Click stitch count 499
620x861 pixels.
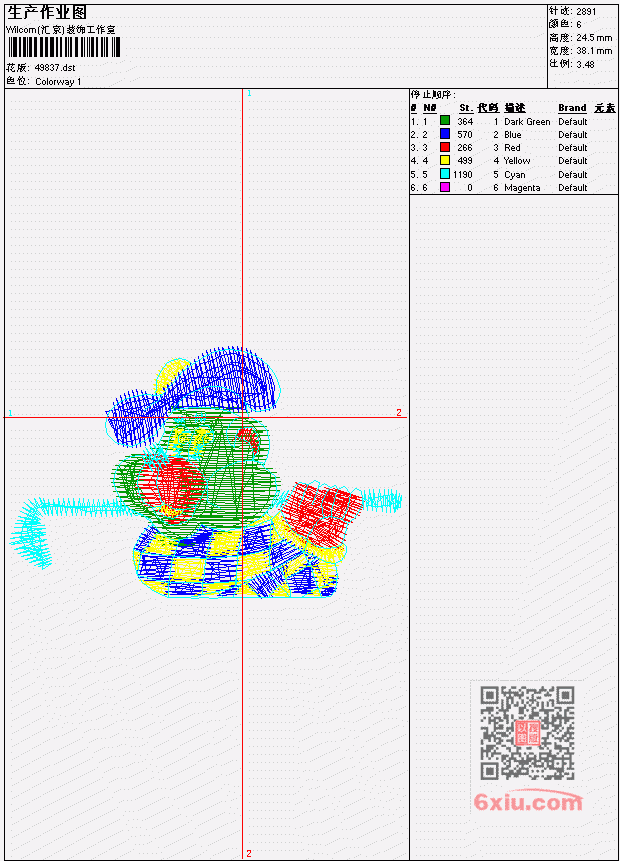pos(465,161)
